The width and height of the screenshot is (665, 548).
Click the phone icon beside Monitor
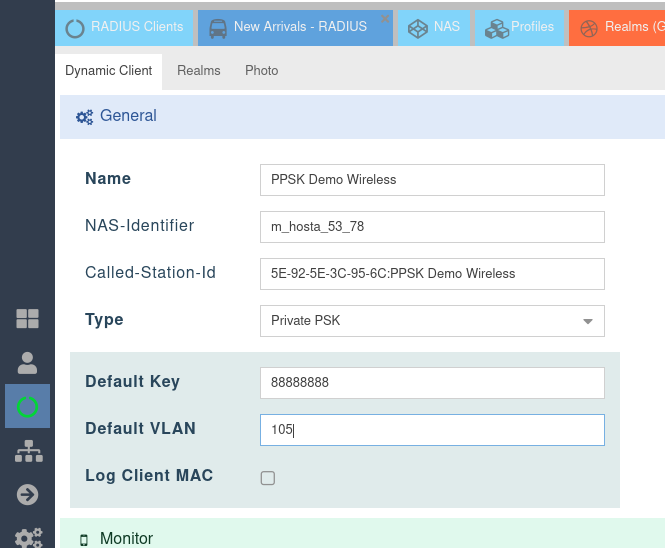(x=84, y=539)
